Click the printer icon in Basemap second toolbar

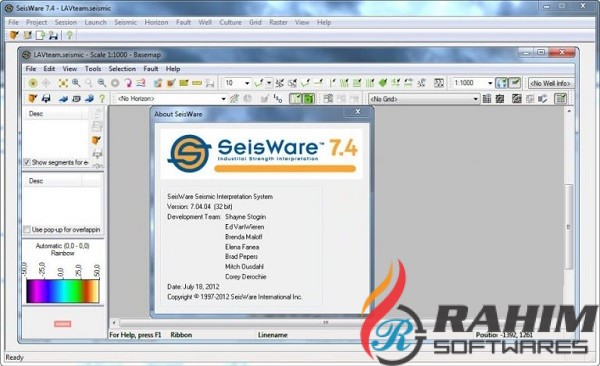(x=46, y=98)
